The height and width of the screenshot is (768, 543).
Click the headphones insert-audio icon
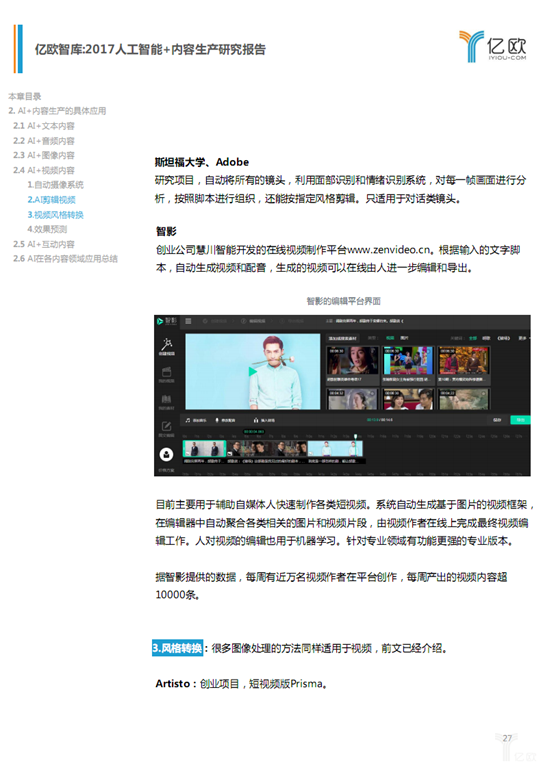coord(256,420)
